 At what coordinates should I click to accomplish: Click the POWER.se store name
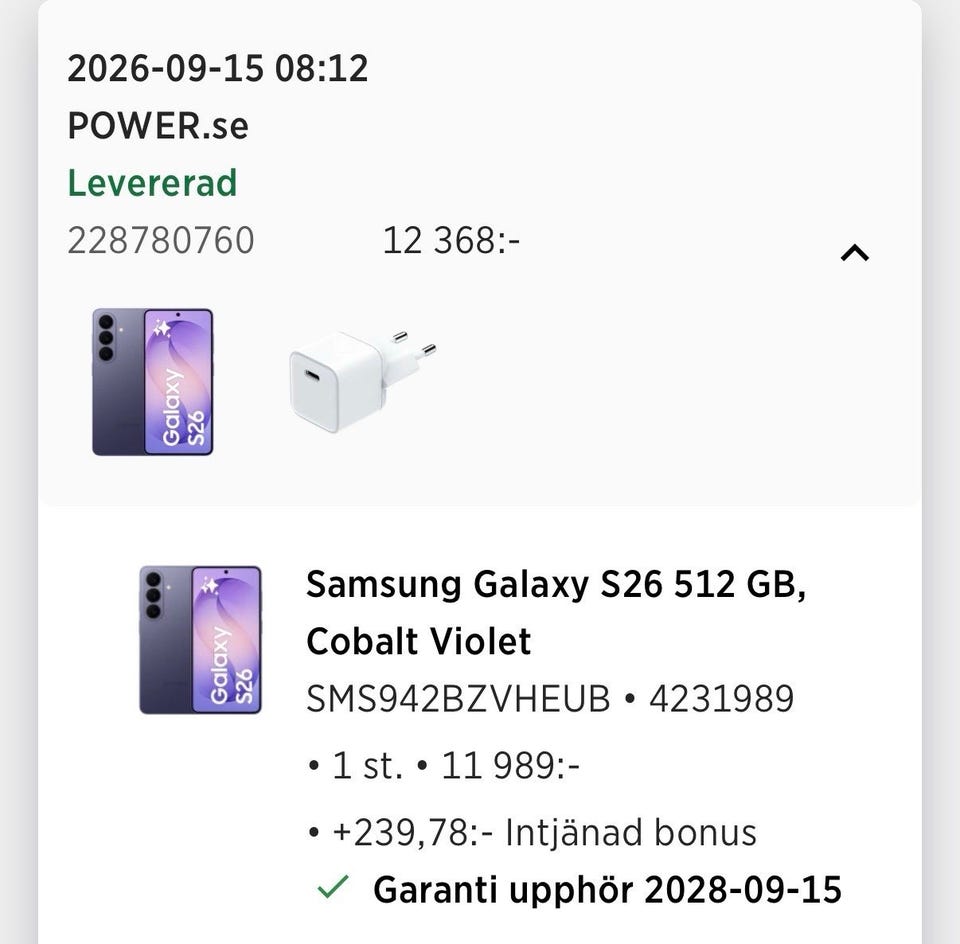coord(158,125)
